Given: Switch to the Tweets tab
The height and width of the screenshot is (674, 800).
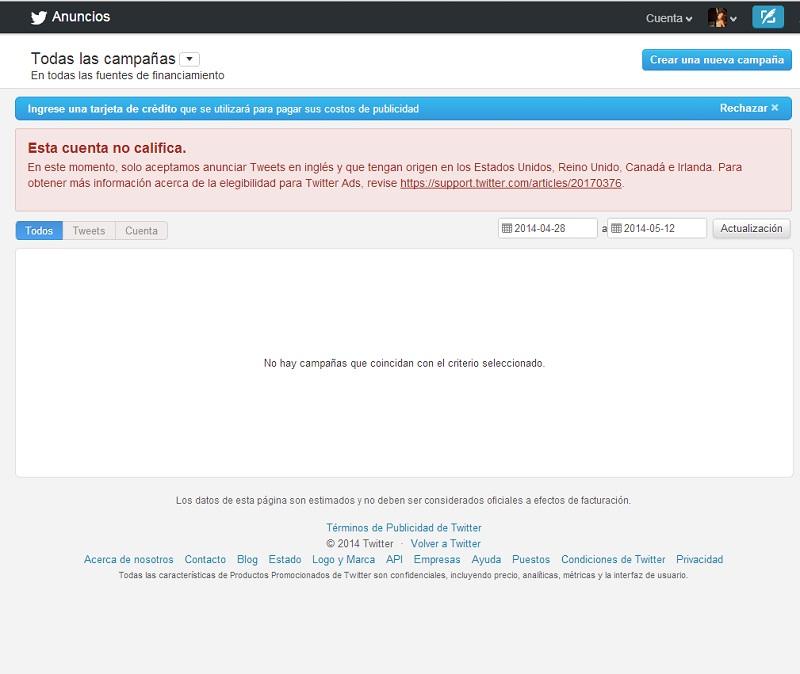Looking at the screenshot, I should click(x=88, y=230).
